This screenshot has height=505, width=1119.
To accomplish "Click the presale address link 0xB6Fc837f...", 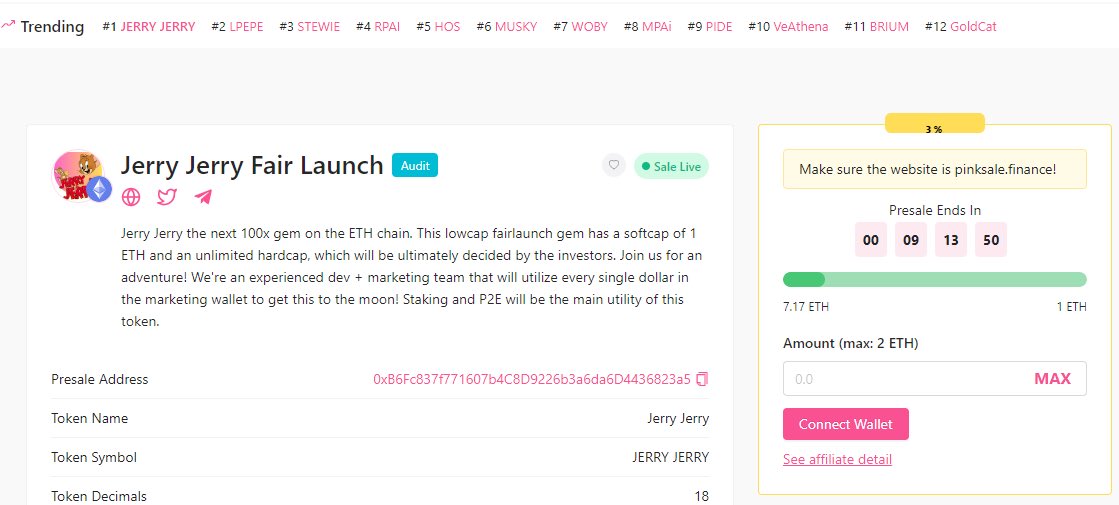I will pyautogui.click(x=532, y=379).
